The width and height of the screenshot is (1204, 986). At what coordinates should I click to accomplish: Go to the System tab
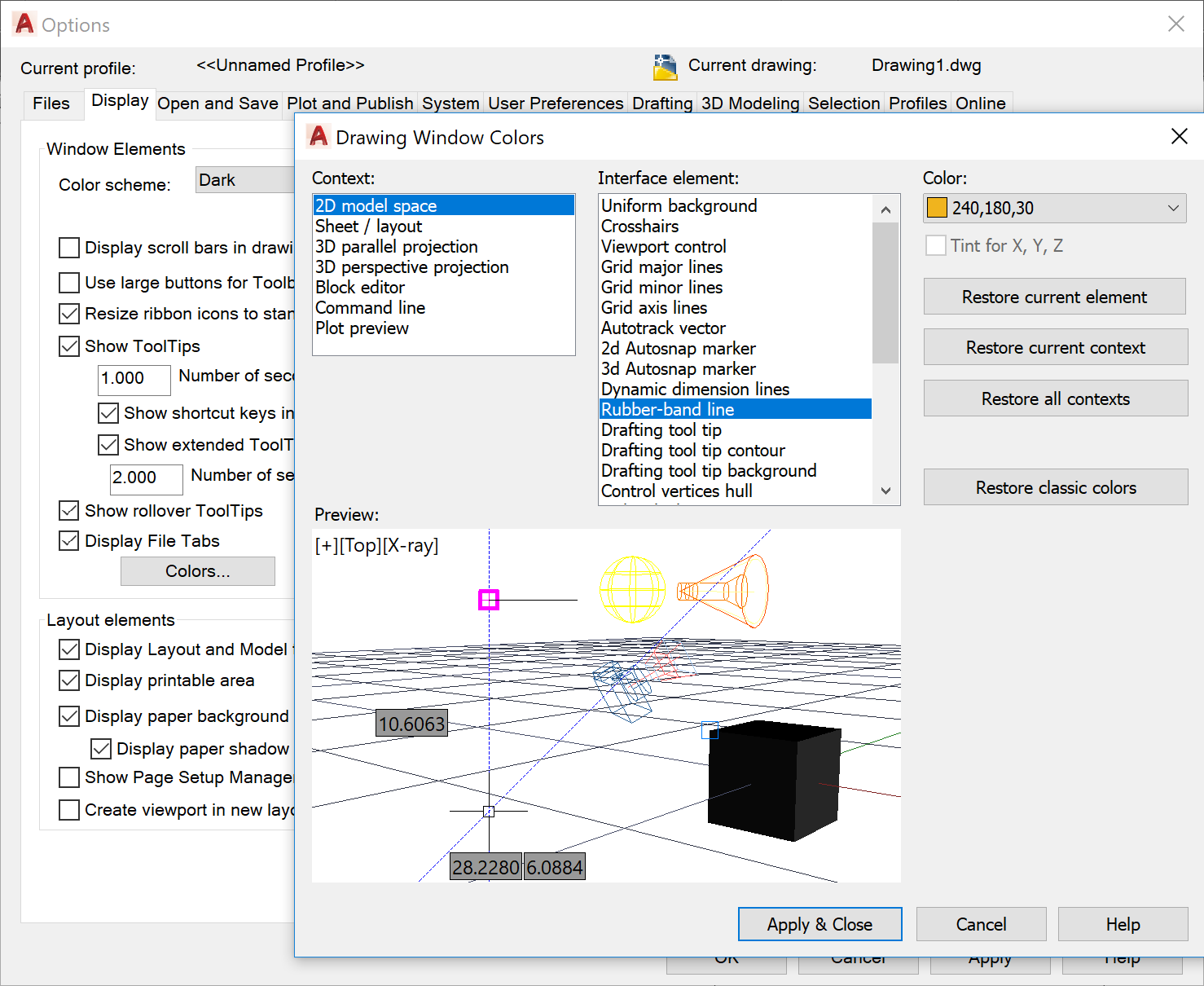click(450, 103)
